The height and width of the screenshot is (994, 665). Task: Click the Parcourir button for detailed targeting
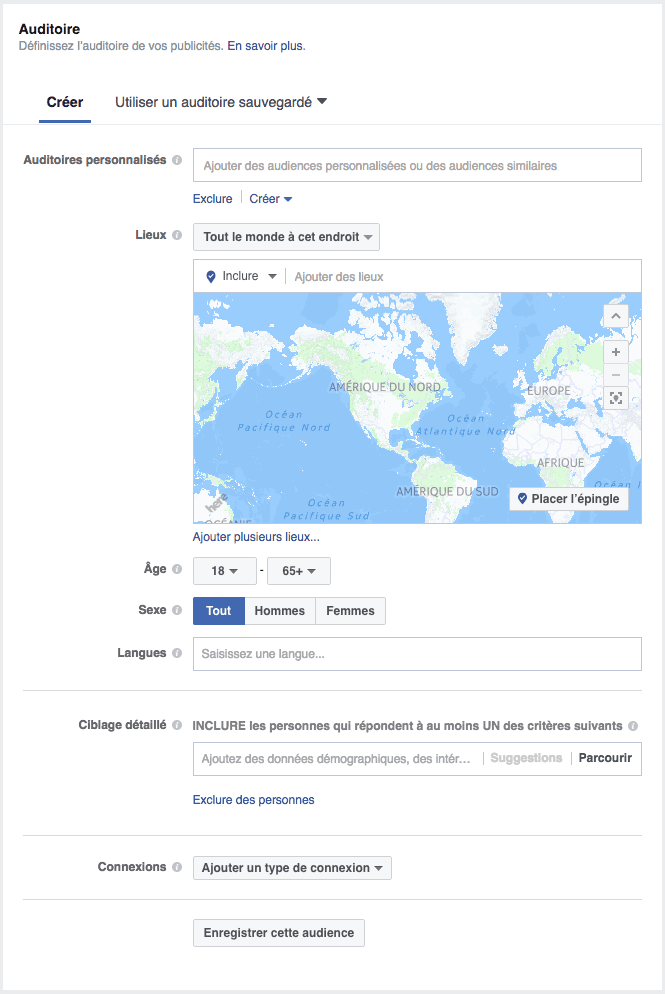(x=604, y=758)
